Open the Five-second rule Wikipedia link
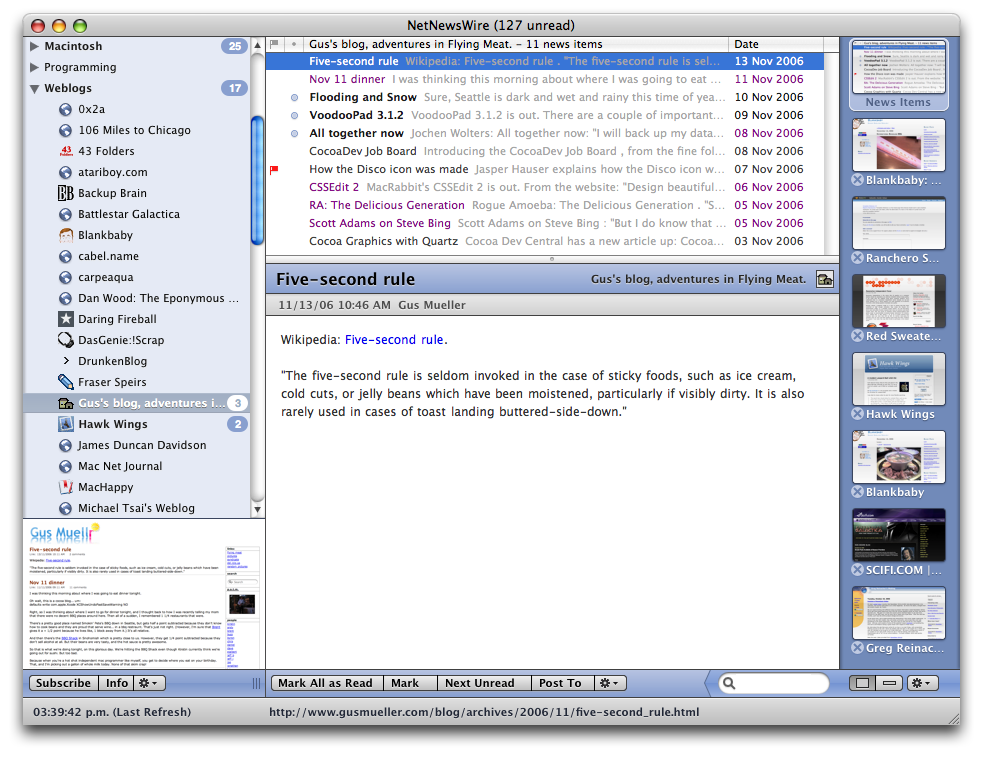The height and width of the screenshot is (769, 999). pos(394,340)
